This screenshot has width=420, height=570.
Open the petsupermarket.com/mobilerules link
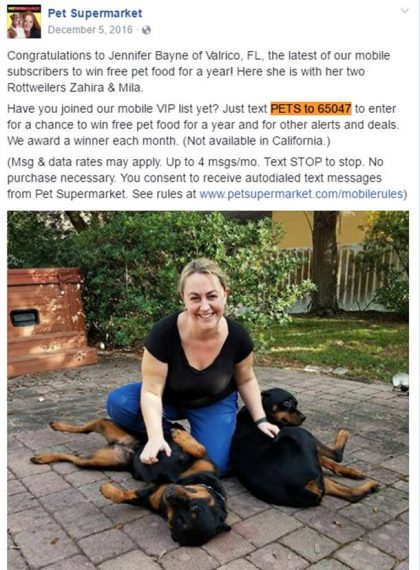tap(301, 194)
